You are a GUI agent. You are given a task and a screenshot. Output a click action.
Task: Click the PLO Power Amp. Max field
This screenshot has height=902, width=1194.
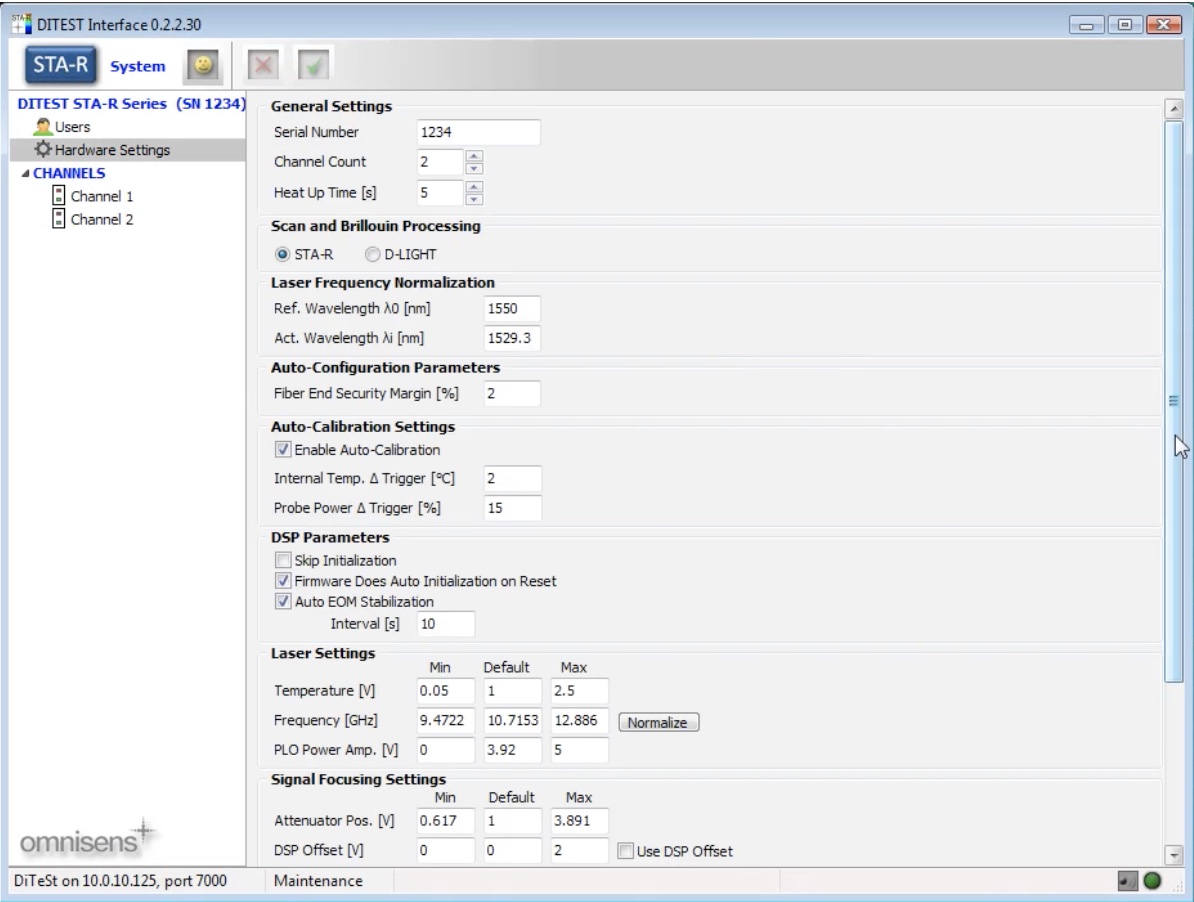click(579, 750)
